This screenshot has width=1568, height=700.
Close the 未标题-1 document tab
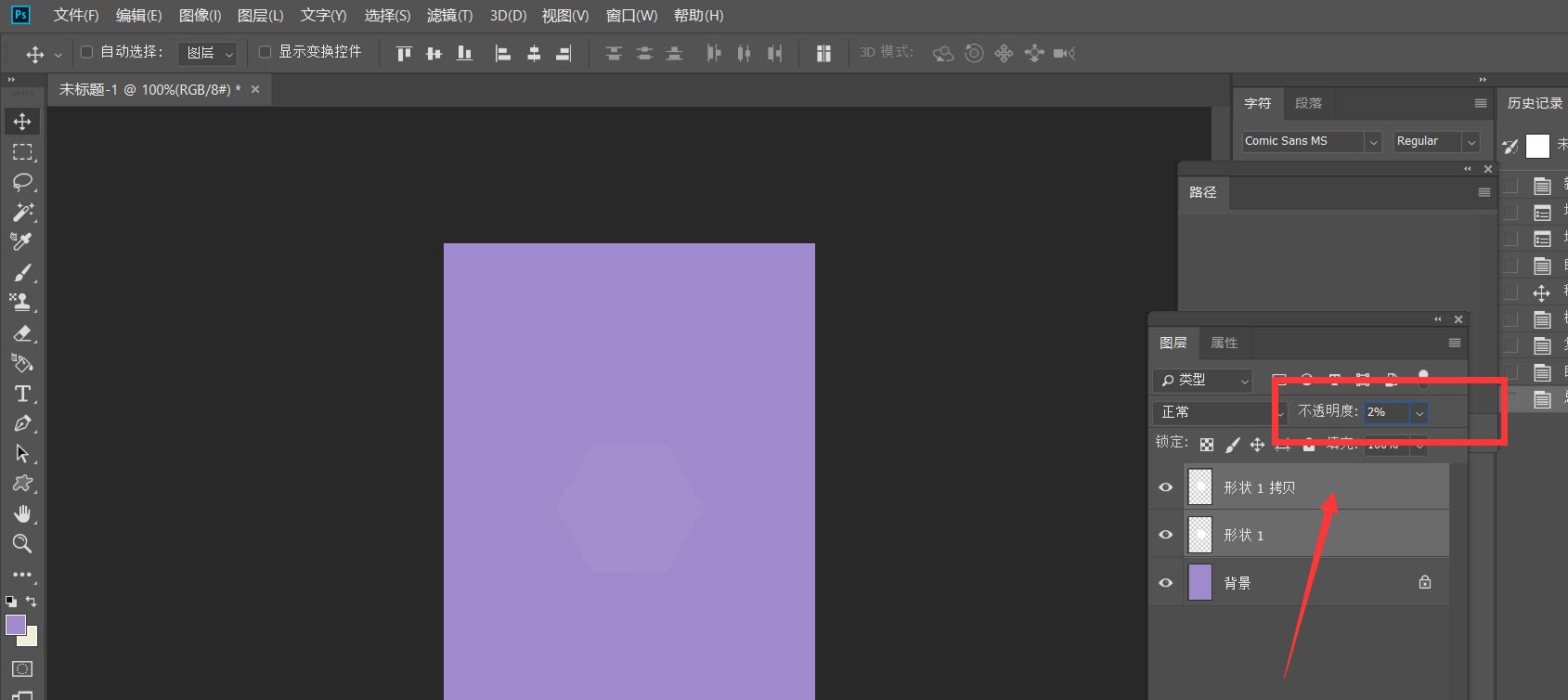point(255,89)
